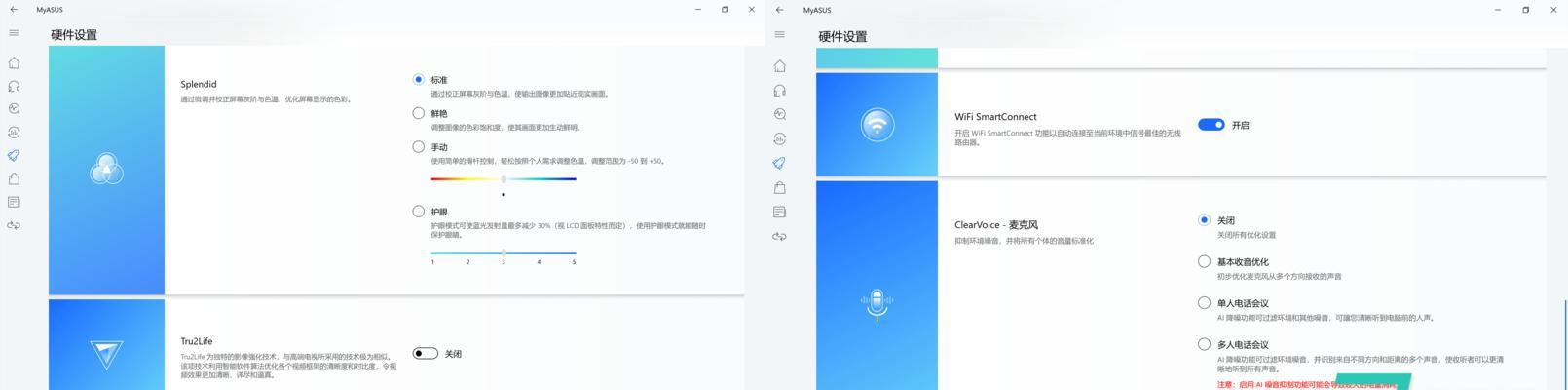The height and width of the screenshot is (390, 1568).
Task: Open news list icon in right window sidebar
Action: [x=779, y=212]
